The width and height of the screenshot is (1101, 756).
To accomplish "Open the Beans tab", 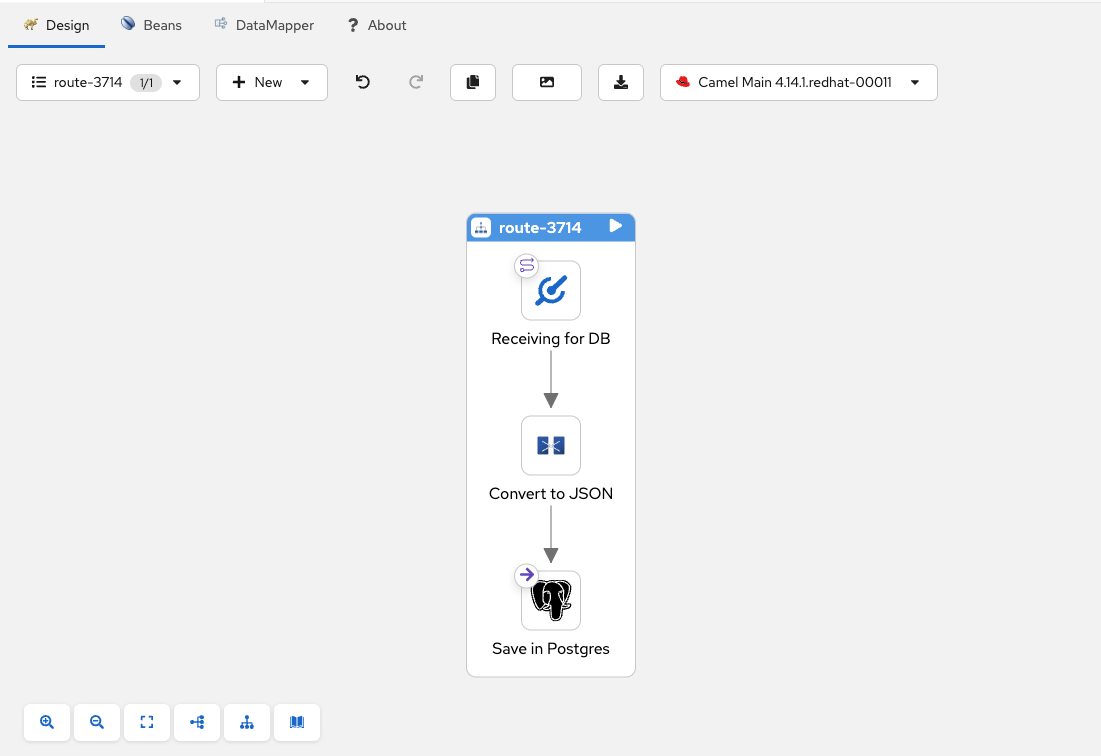I will coord(151,25).
